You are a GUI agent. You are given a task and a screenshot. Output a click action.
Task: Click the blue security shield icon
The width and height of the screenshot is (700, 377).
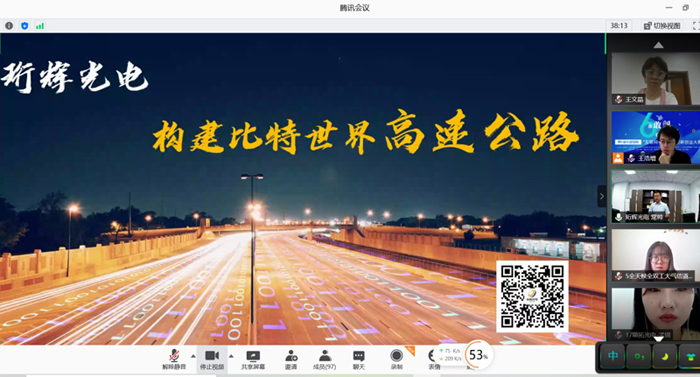[25, 26]
